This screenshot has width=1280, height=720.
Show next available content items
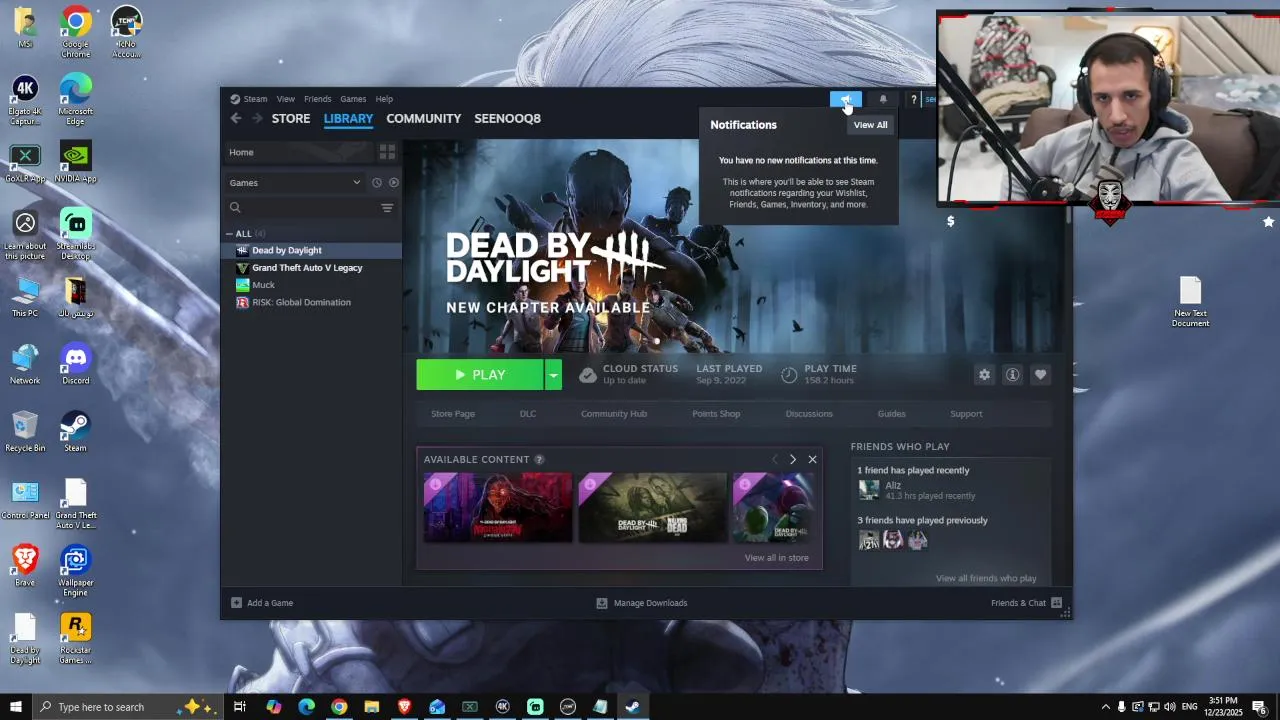(x=793, y=460)
